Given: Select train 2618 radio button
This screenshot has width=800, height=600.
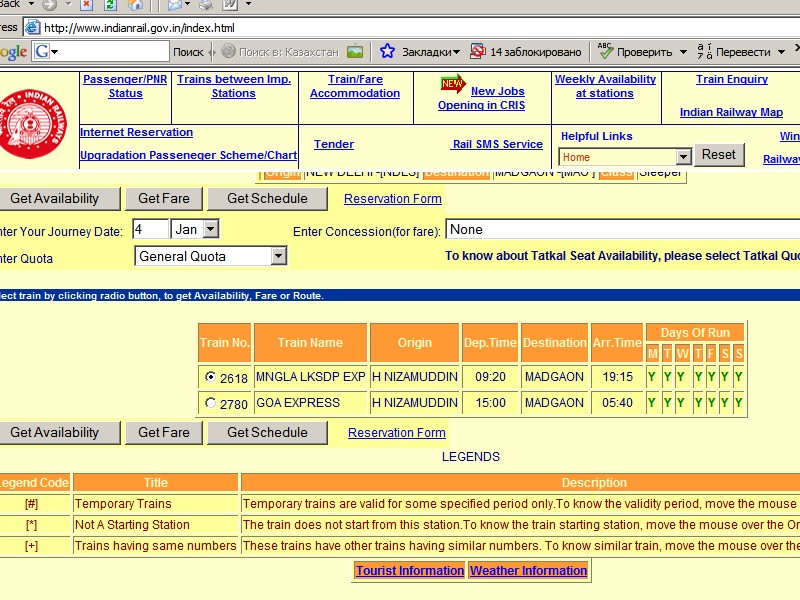Looking at the screenshot, I should (x=210, y=378).
